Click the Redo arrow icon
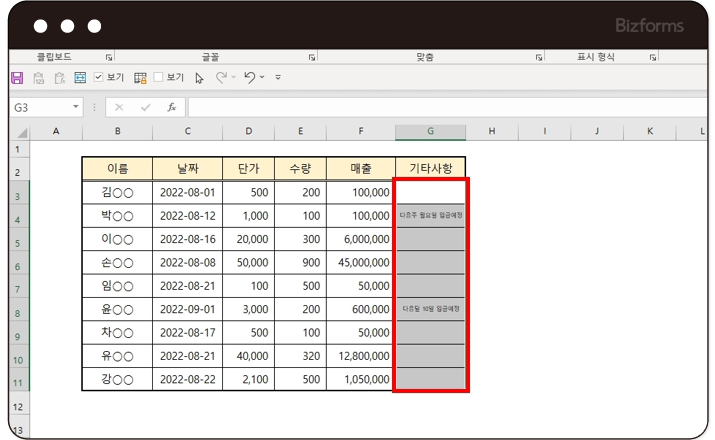This screenshot has width=715, height=440. coord(222,77)
